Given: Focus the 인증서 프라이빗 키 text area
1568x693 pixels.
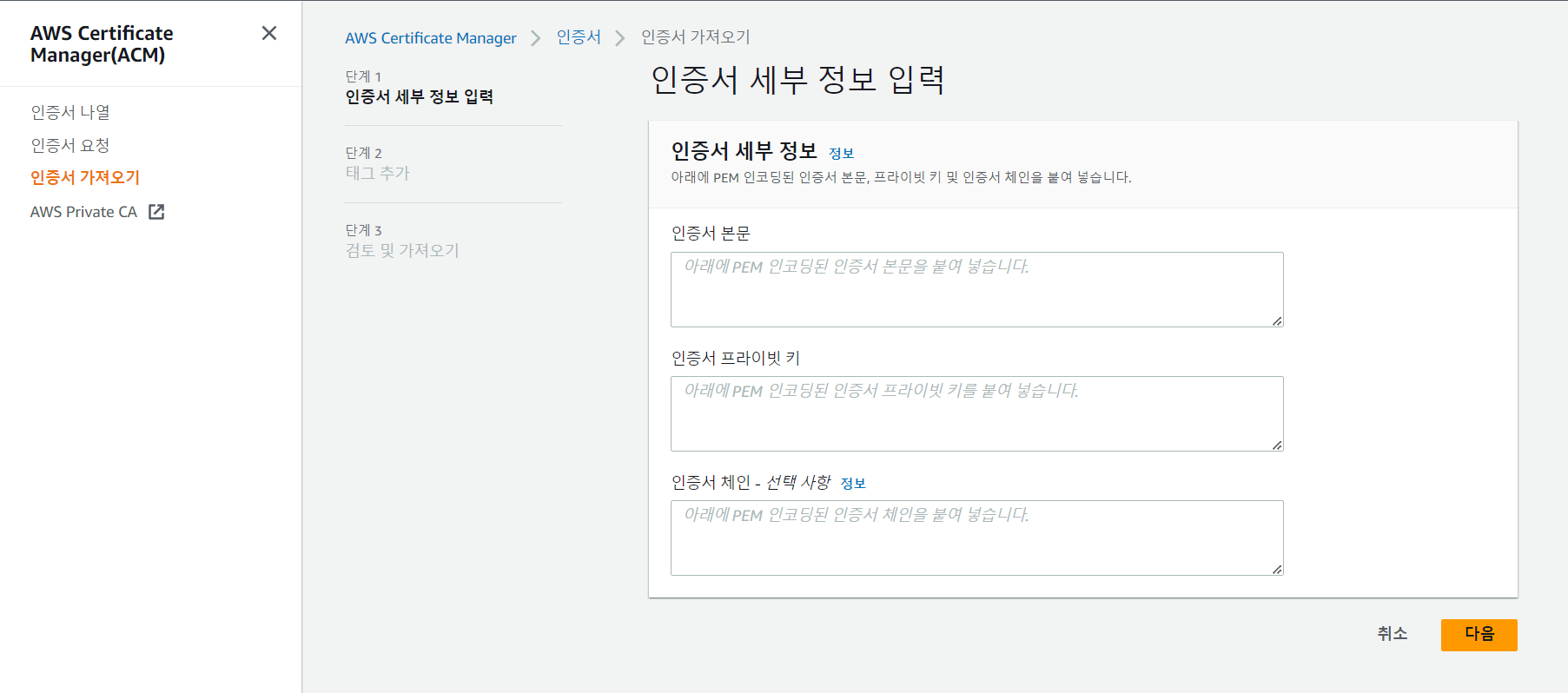Looking at the screenshot, I should pos(977,413).
